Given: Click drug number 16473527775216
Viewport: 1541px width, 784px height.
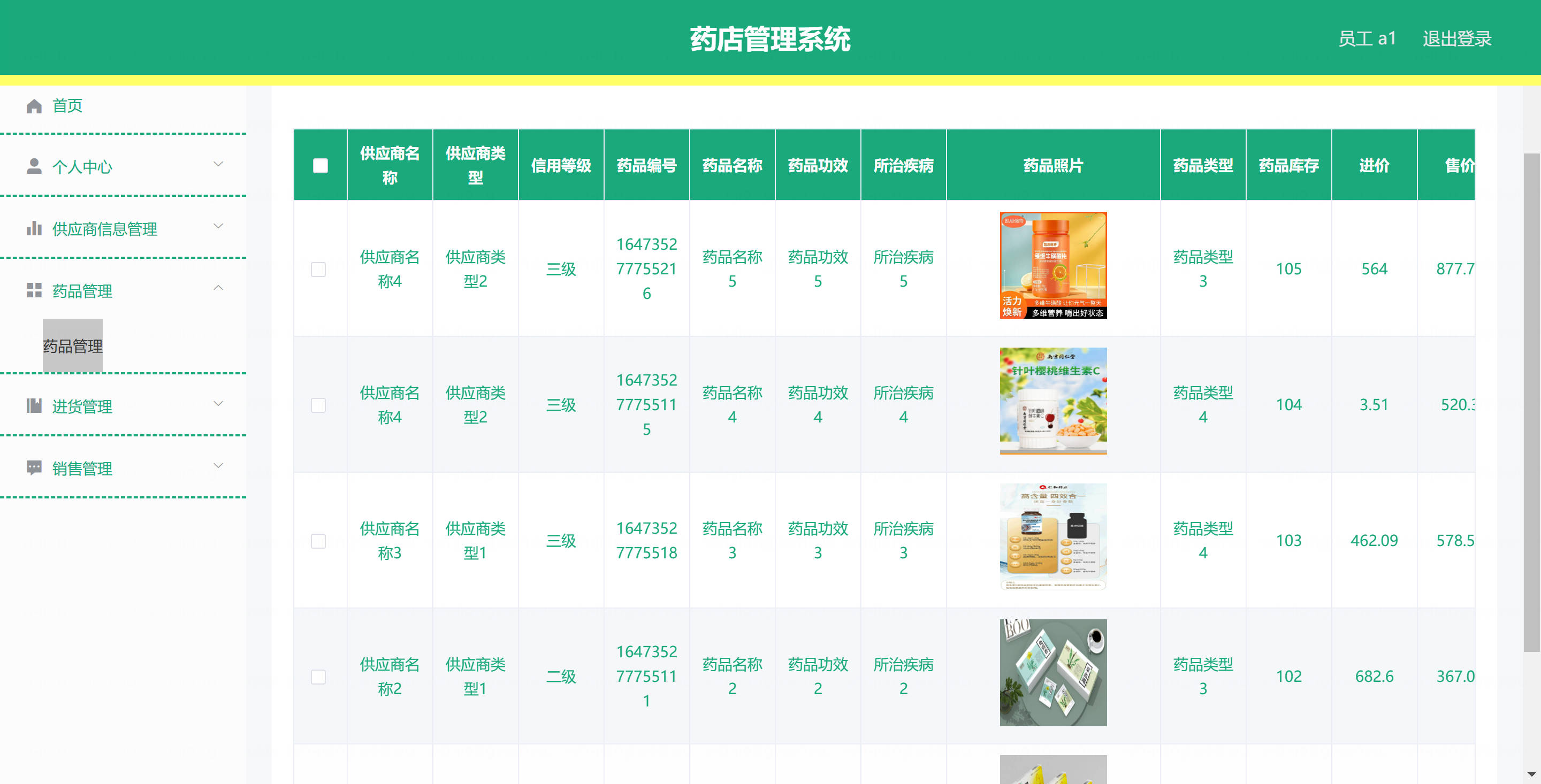Looking at the screenshot, I should 647,269.
